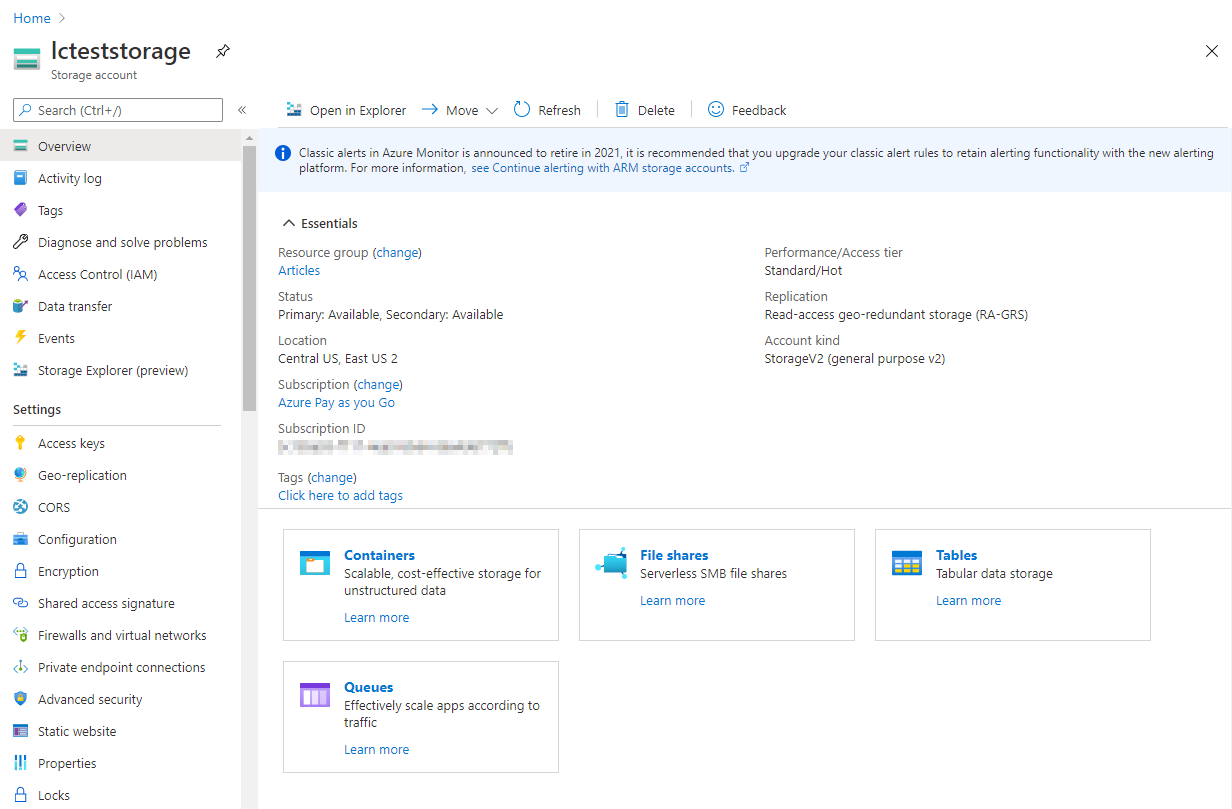Click the left menu vertical scrollbar

click(249, 280)
